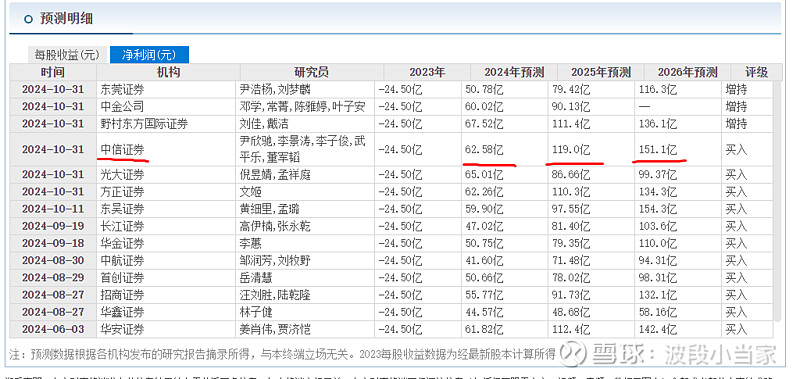Click researcher 李蕙

click(251, 243)
